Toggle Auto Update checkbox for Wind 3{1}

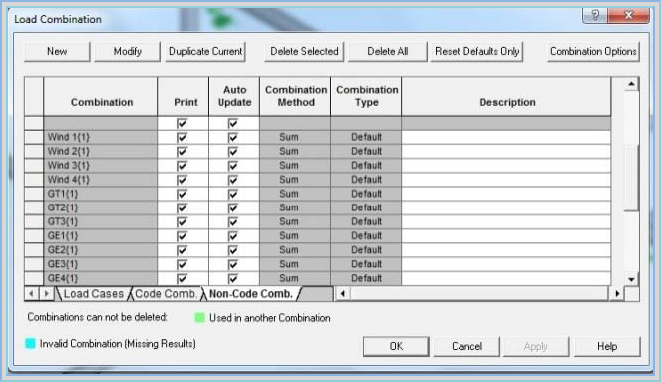click(x=233, y=166)
